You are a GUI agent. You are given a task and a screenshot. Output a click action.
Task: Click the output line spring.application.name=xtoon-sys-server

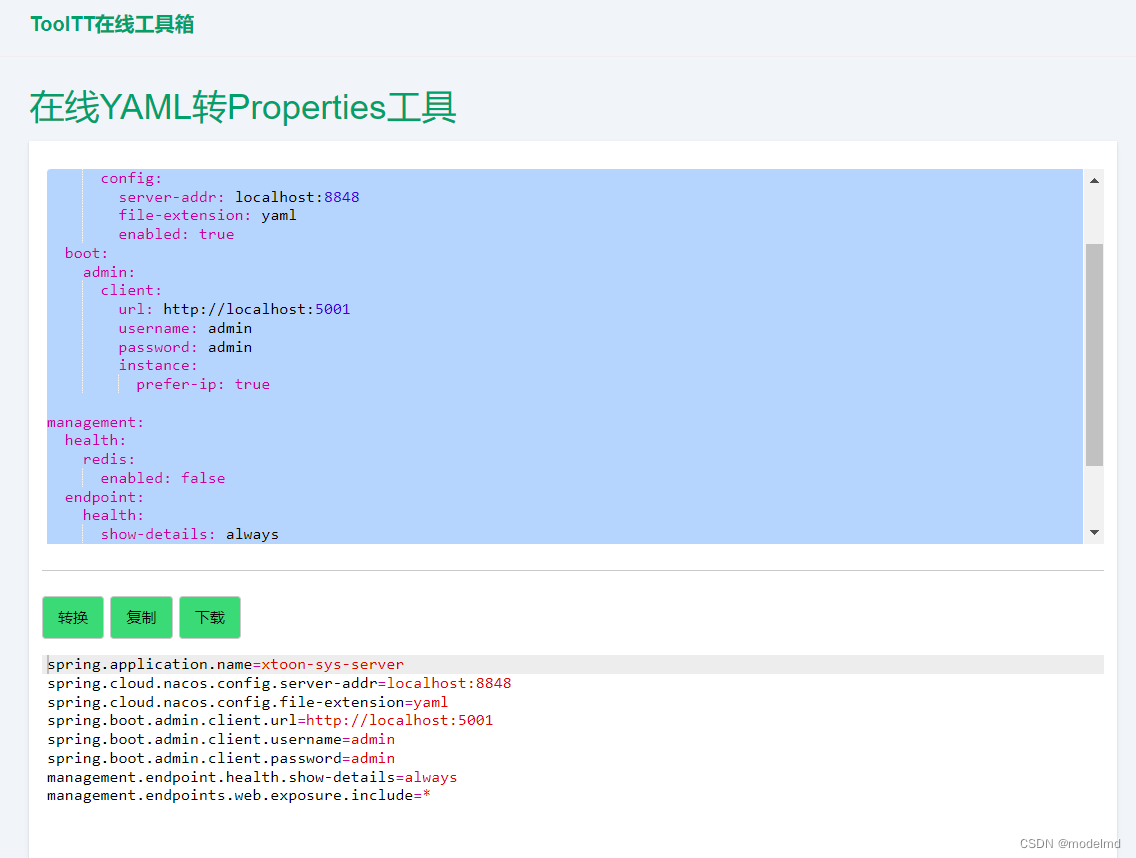point(225,665)
